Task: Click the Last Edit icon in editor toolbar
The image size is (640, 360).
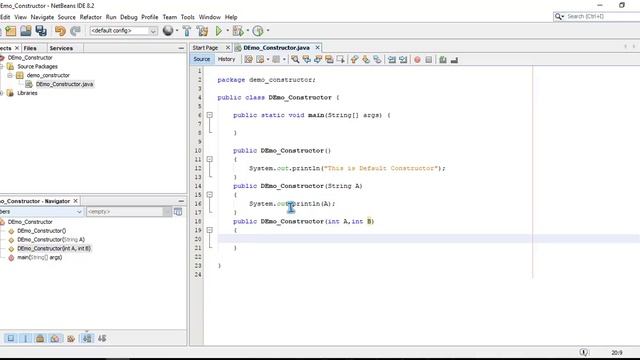Action: click(x=248, y=60)
